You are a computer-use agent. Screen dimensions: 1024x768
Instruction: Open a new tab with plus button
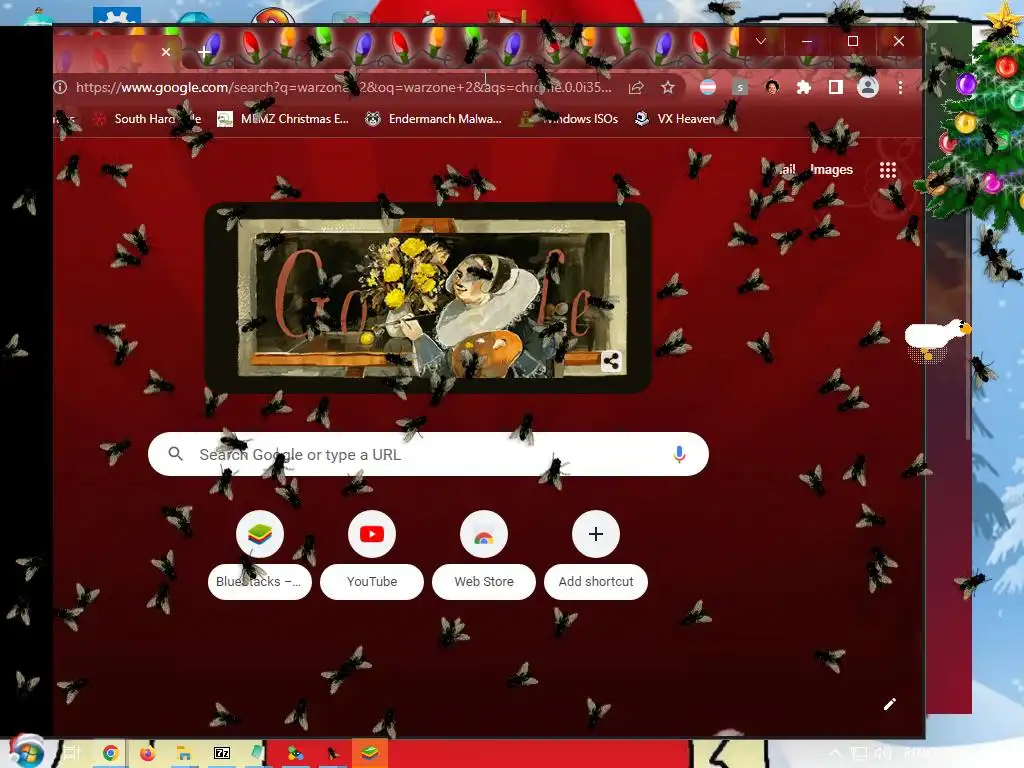pyautogui.click(x=204, y=52)
